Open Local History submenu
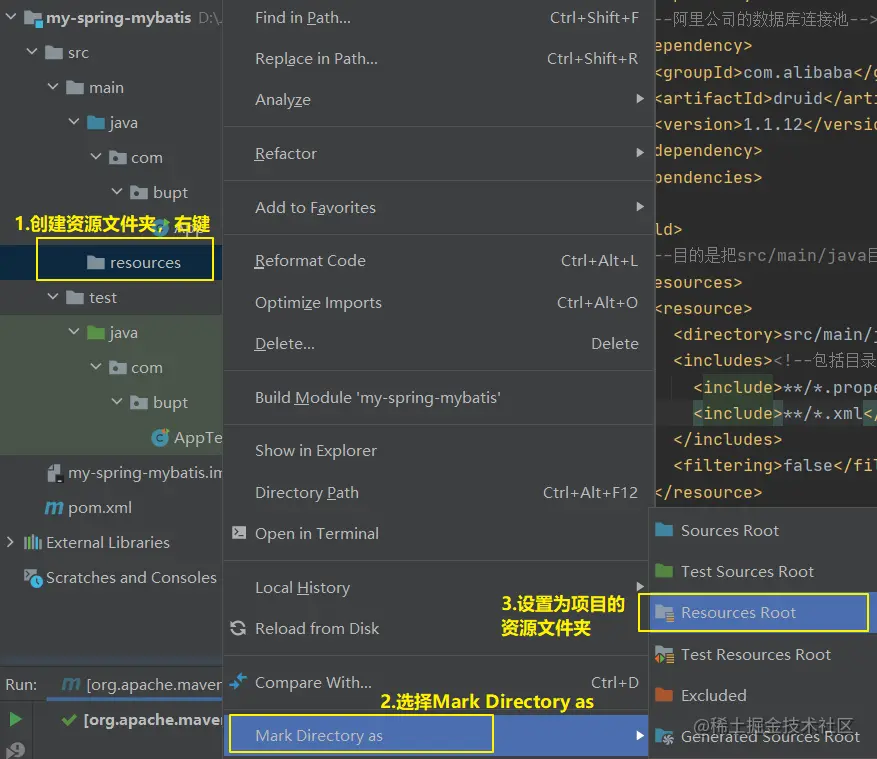The image size is (877, 759). click(438, 587)
